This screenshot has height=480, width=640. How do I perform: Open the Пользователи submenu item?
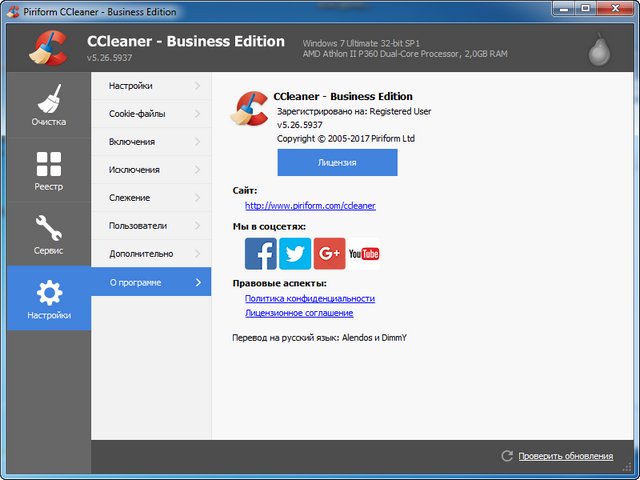point(151,225)
